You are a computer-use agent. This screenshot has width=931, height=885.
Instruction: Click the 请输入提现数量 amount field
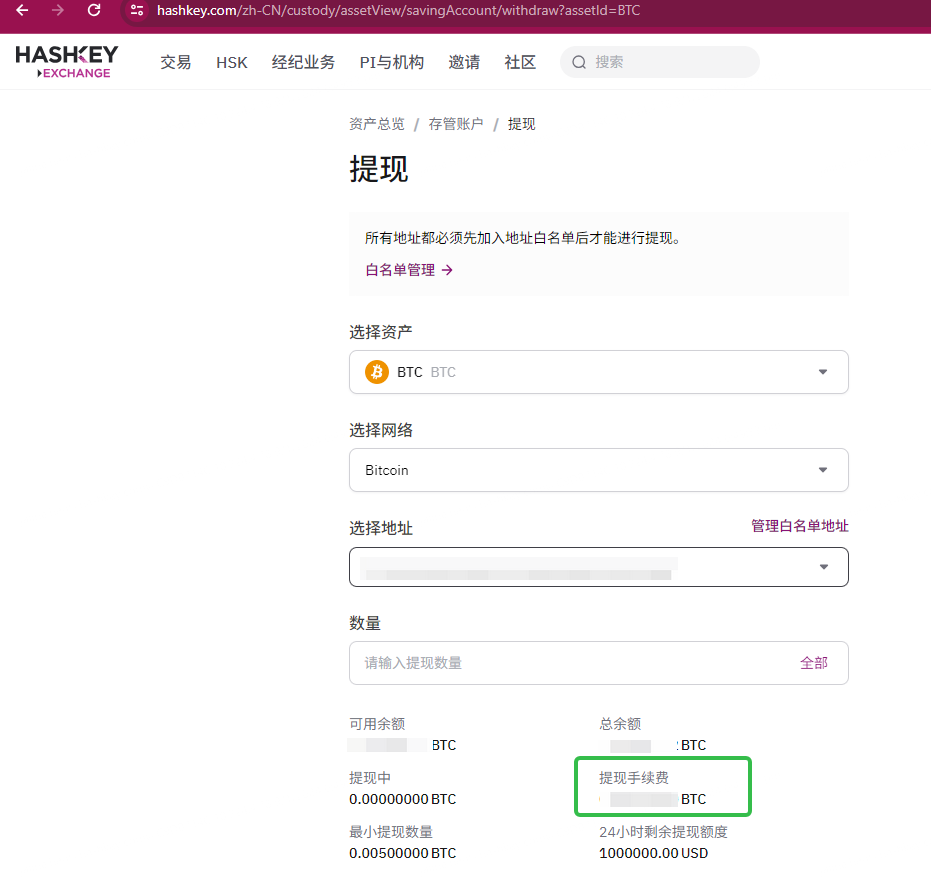(x=598, y=663)
